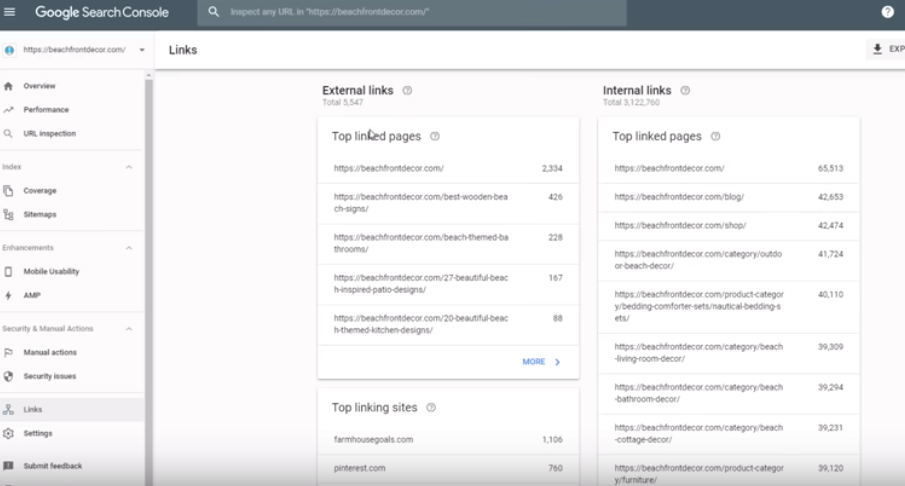Collapse the Enhancements section
This screenshot has width=905, height=486.
[x=129, y=248]
